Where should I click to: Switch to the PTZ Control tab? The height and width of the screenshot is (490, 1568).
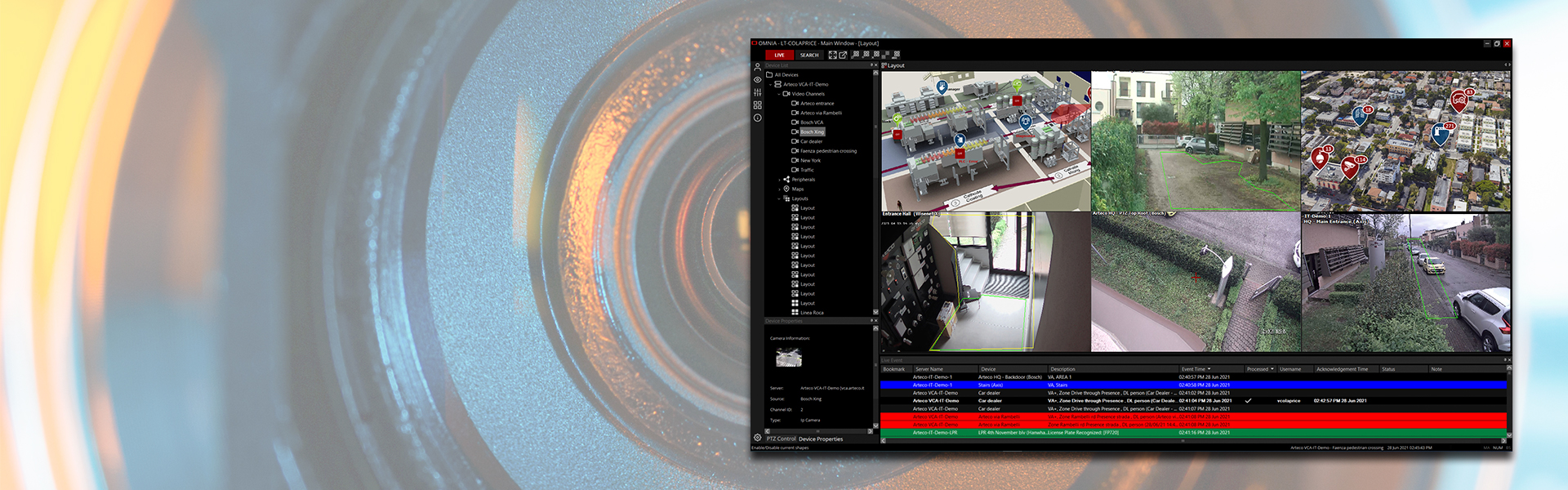[781, 439]
